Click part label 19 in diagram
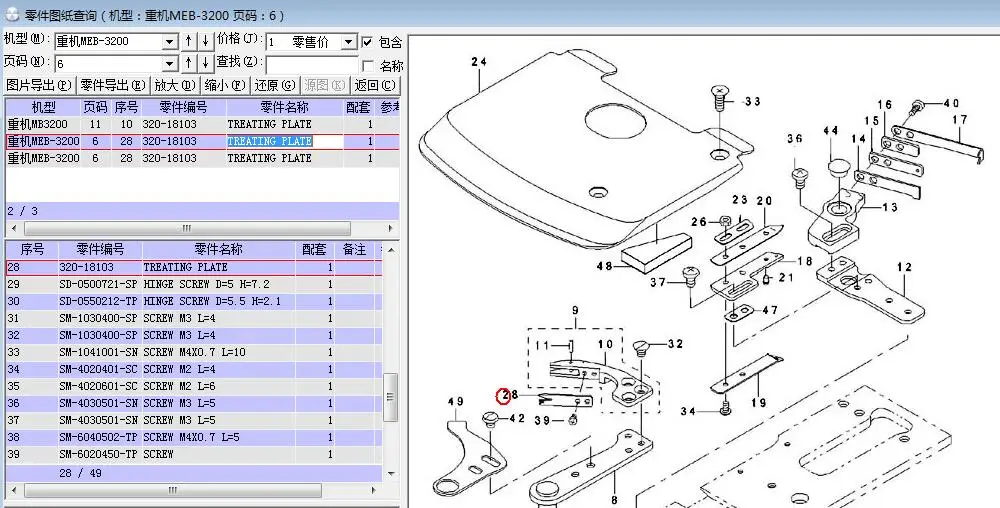 coord(758,403)
